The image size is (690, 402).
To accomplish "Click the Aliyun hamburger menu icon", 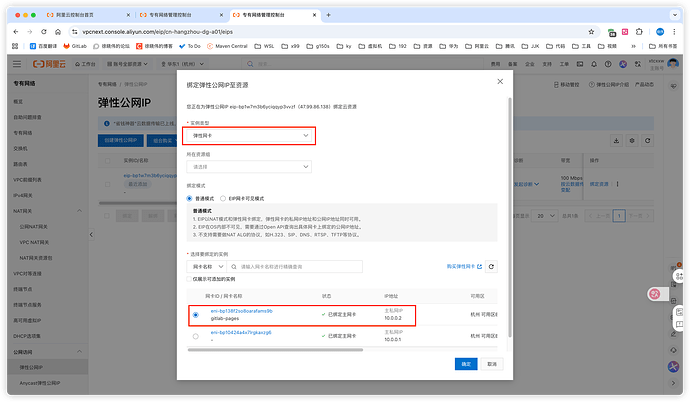I will (x=16, y=63).
